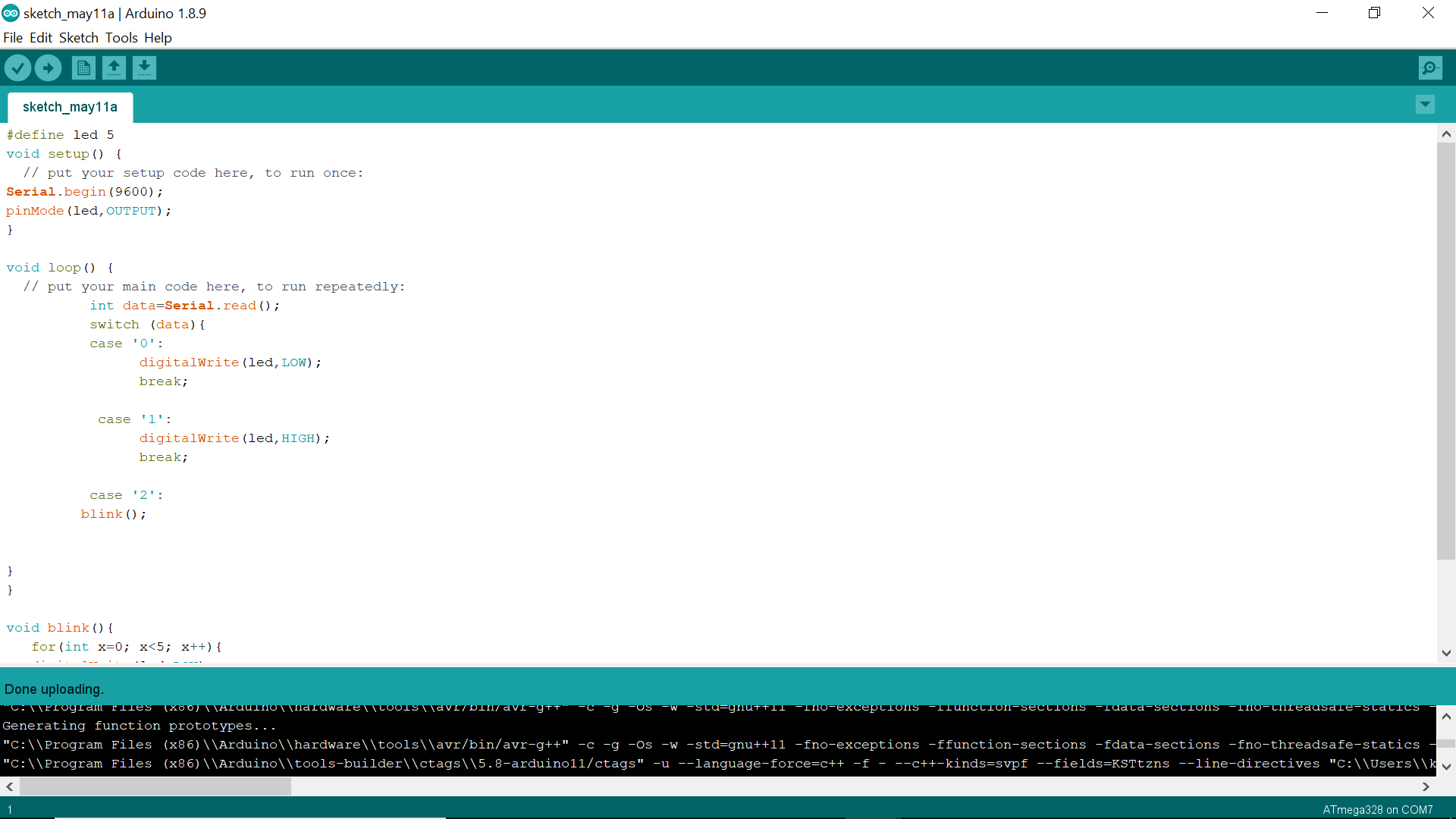The image size is (1456, 819).
Task: Open the Help menu
Action: pos(158,38)
